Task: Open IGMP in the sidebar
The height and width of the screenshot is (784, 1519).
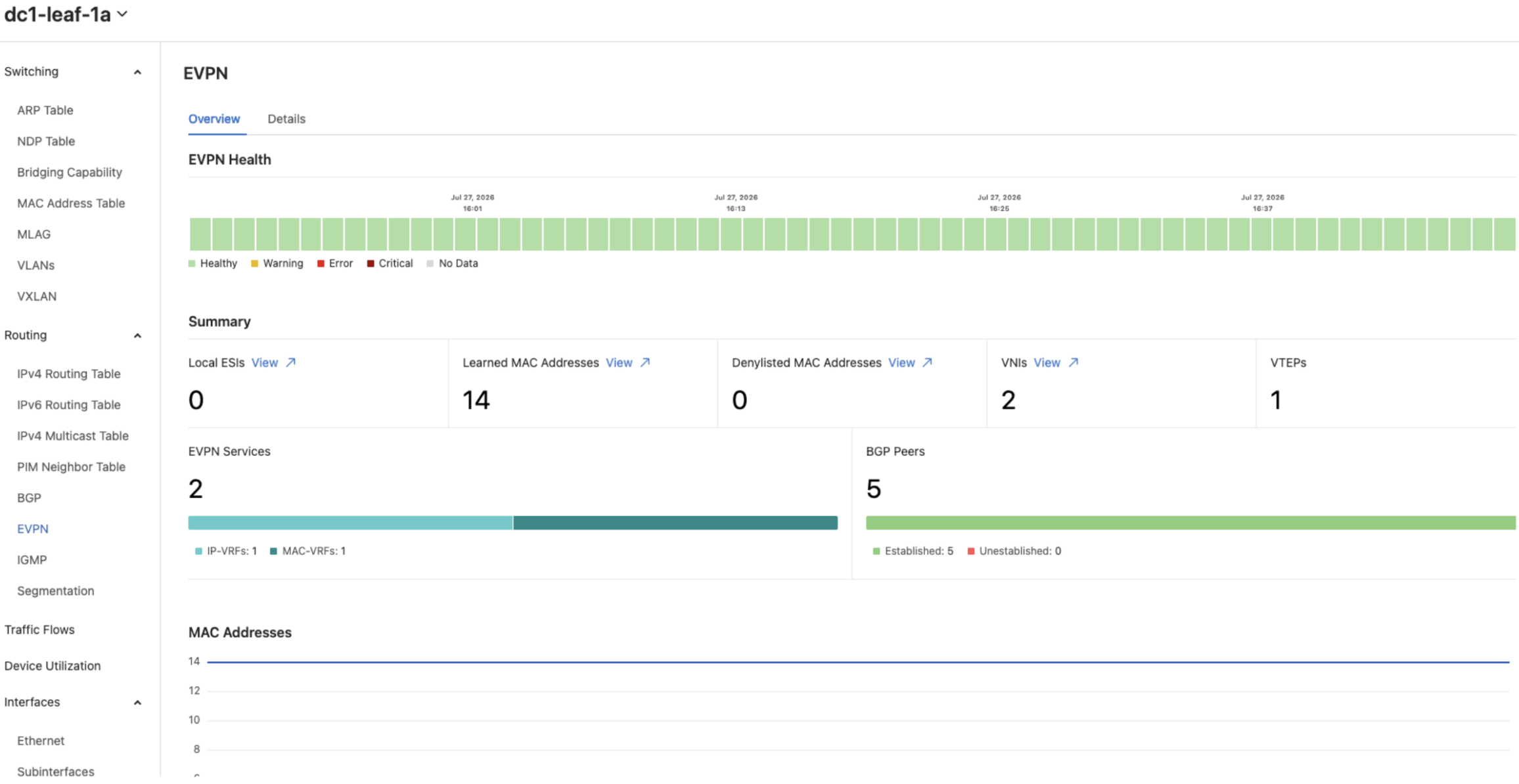Action: coord(32,560)
